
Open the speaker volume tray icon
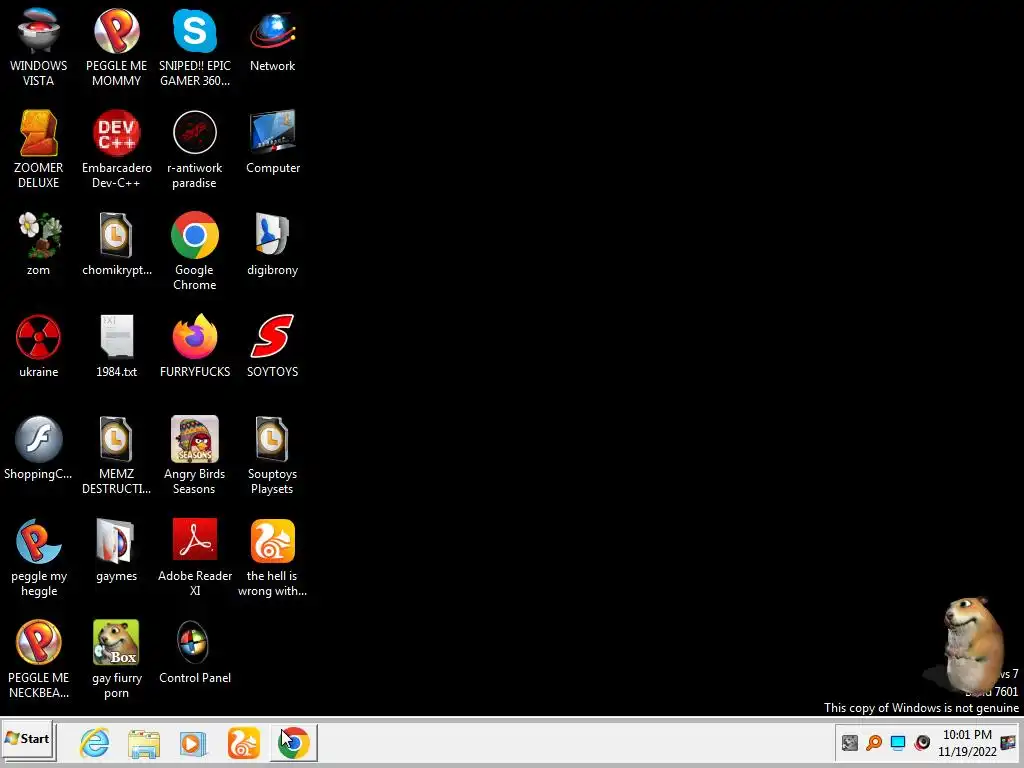922,743
